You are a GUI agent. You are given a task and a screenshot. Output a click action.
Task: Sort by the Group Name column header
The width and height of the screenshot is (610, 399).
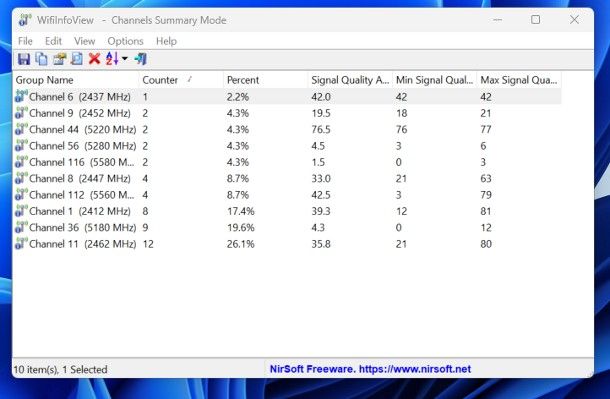click(76, 80)
